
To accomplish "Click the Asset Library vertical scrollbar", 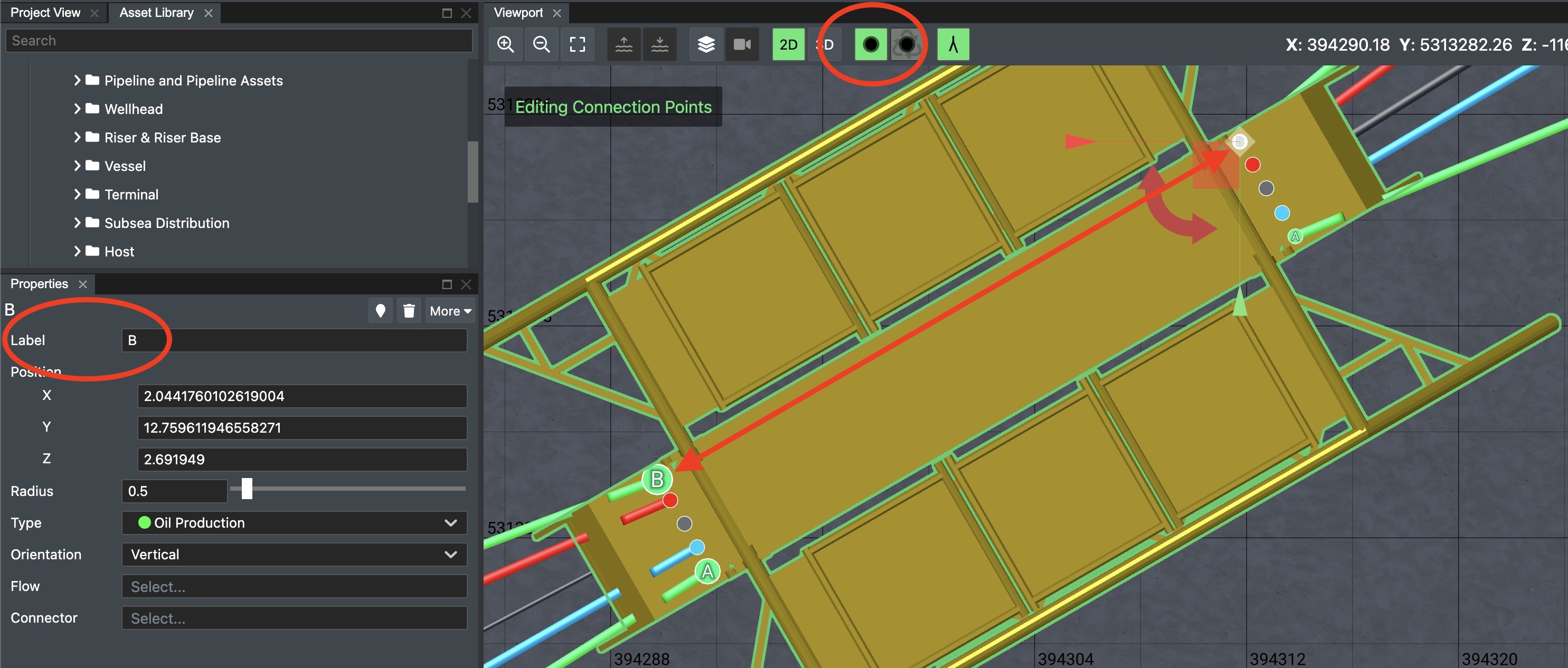I will click(x=473, y=171).
